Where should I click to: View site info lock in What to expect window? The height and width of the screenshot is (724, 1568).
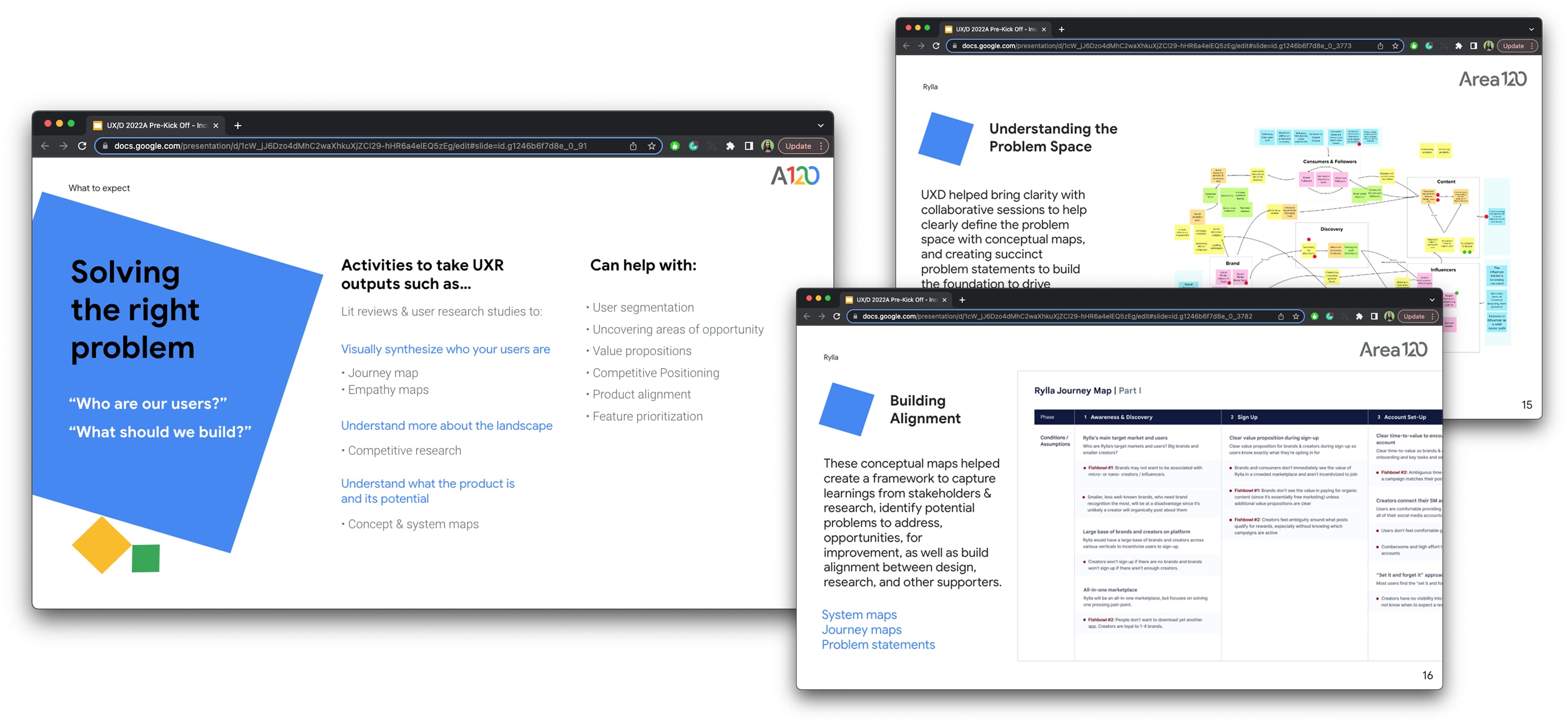click(x=105, y=146)
